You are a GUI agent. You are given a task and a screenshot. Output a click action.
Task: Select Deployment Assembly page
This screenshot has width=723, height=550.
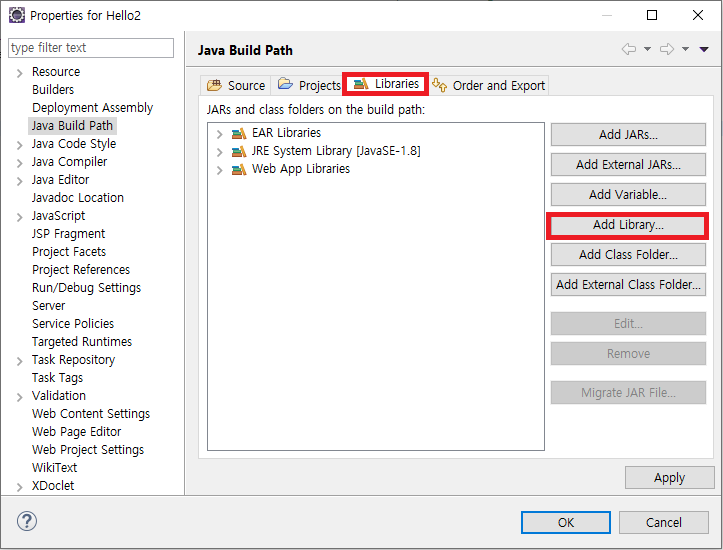pyautogui.click(x=92, y=107)
